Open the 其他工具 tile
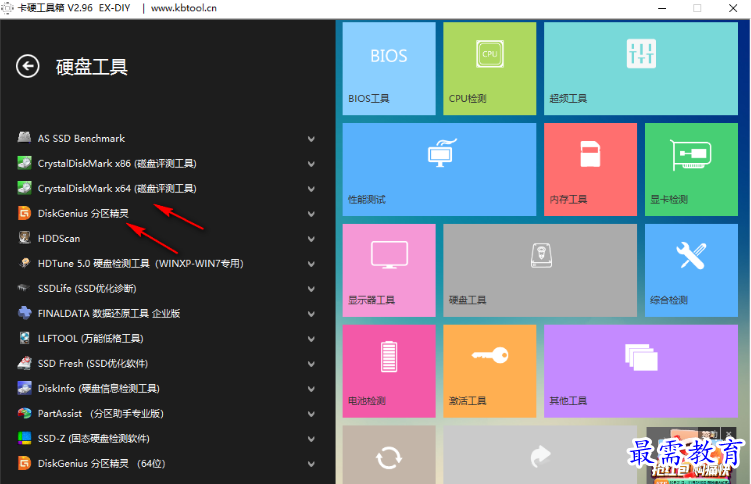 pyautogui.click(x=641, y=371)
